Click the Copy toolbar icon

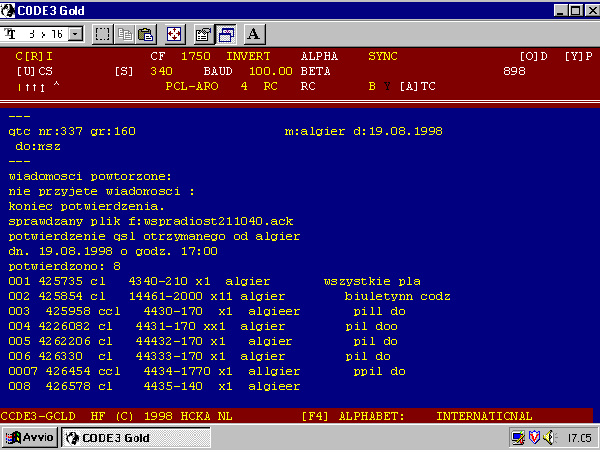(x=124, y=33)
